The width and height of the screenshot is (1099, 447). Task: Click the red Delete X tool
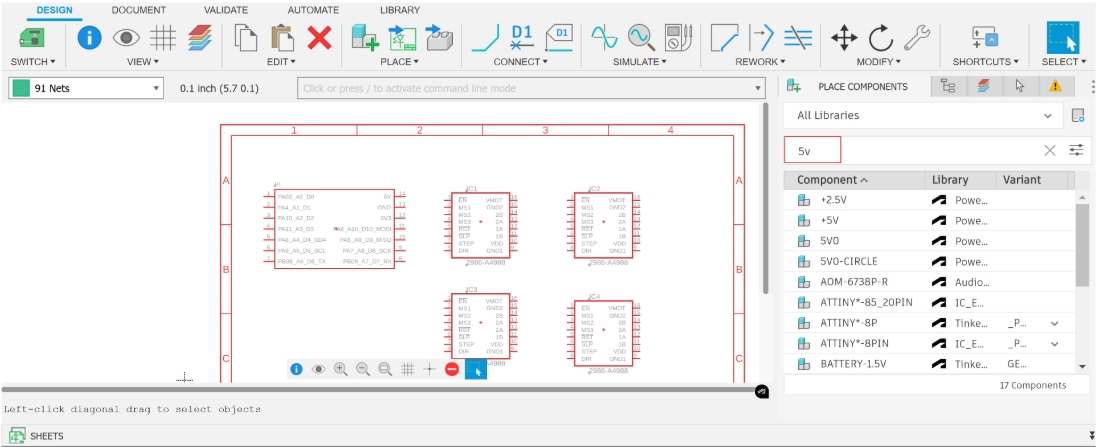click(x=319, y=37)
